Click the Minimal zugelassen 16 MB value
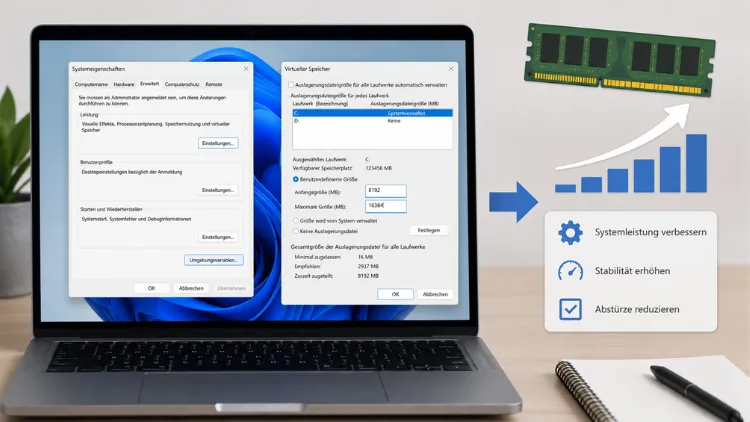The image size is (750, 422). (x=365, y=257)
